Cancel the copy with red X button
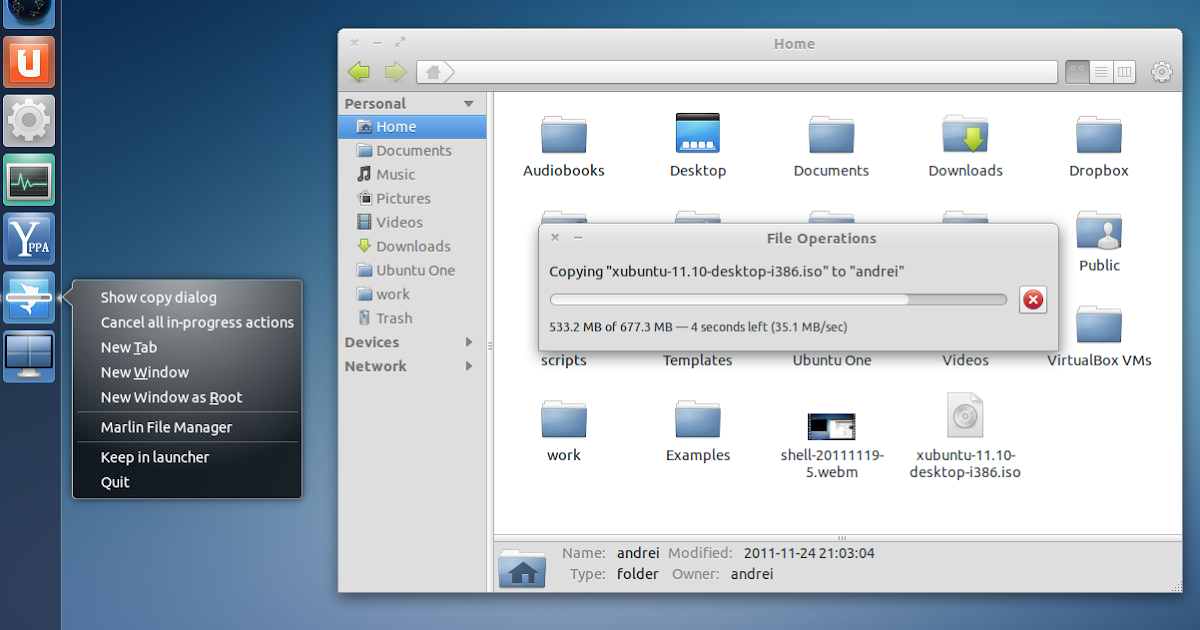The height and width of the screenshot is (630, 1200). click(x=1033, y=299)
